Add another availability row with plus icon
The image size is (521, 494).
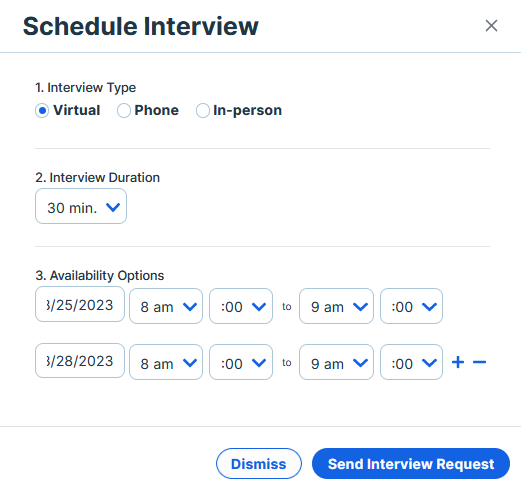coord(458,362)
